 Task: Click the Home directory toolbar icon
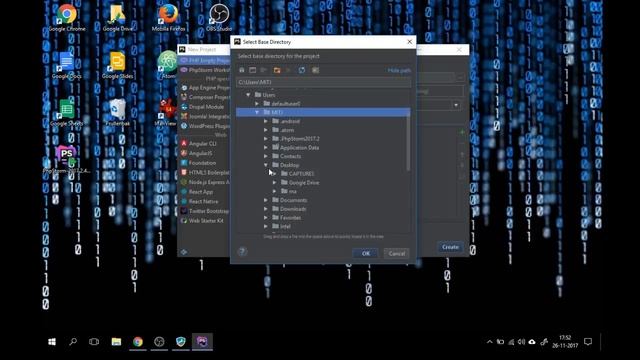pyautogui.click(x=242, y=70)
